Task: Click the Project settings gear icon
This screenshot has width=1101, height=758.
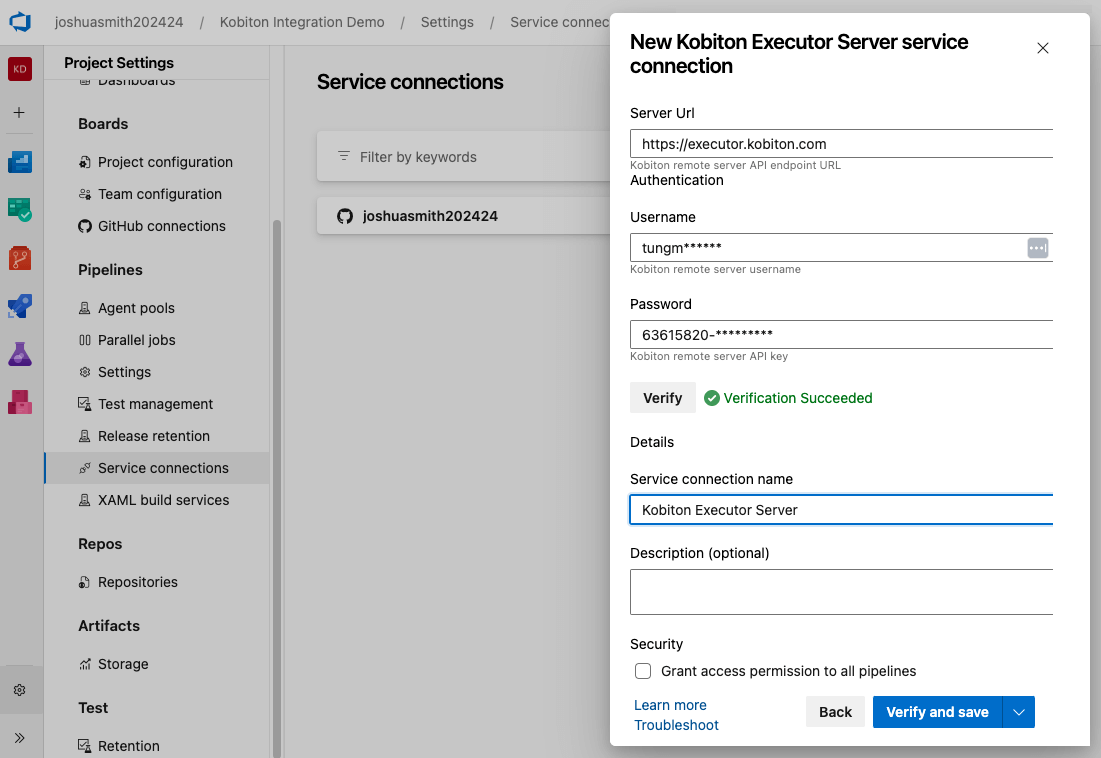Action: (20, 690)
